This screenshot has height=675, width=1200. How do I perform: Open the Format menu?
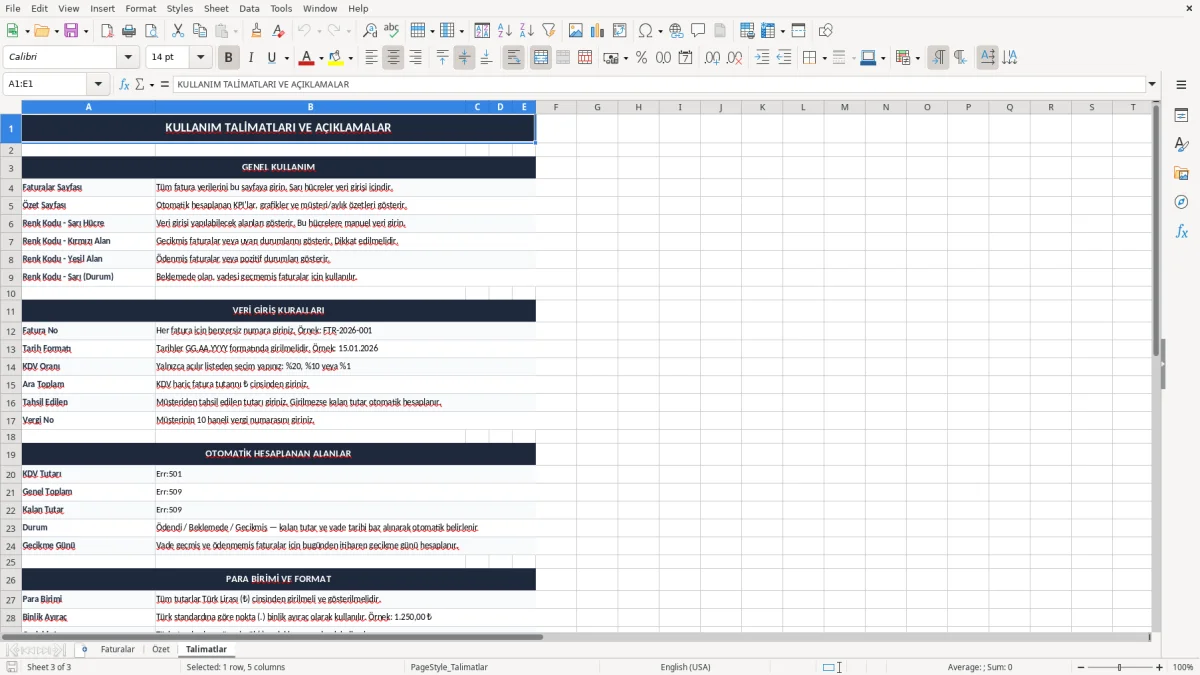pyautogui.click(x=140, y=8)
